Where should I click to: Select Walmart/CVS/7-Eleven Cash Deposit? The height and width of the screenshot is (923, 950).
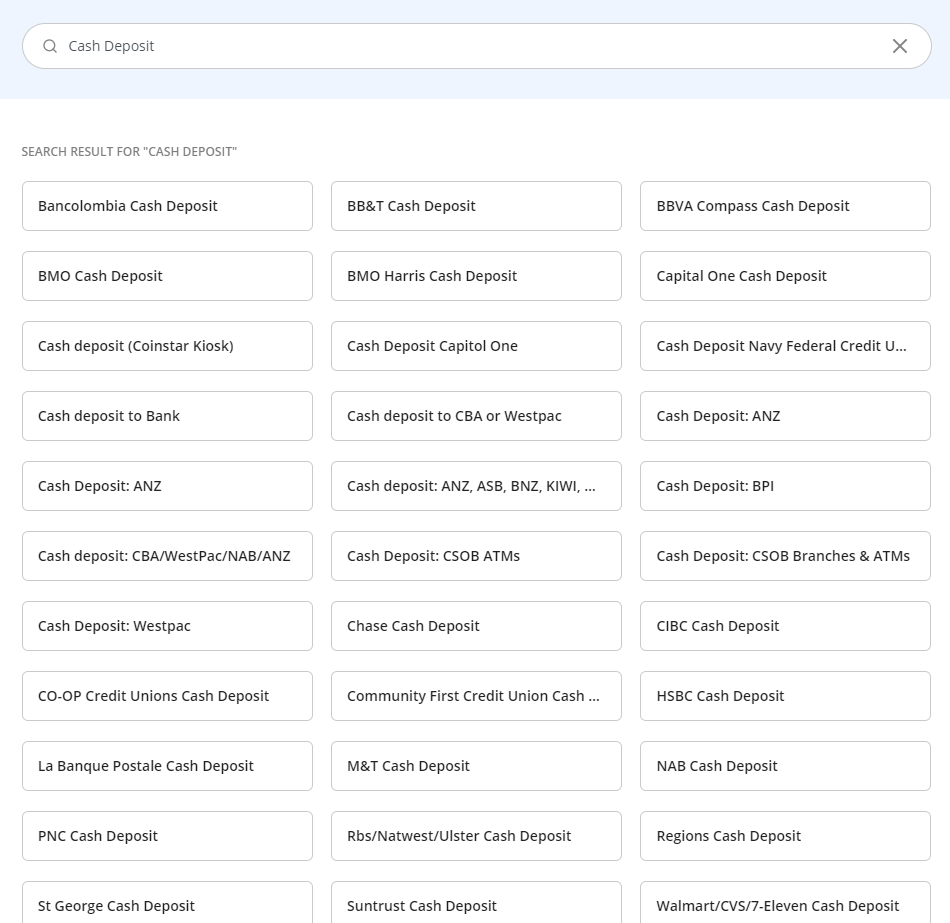[x=785, y=903]
